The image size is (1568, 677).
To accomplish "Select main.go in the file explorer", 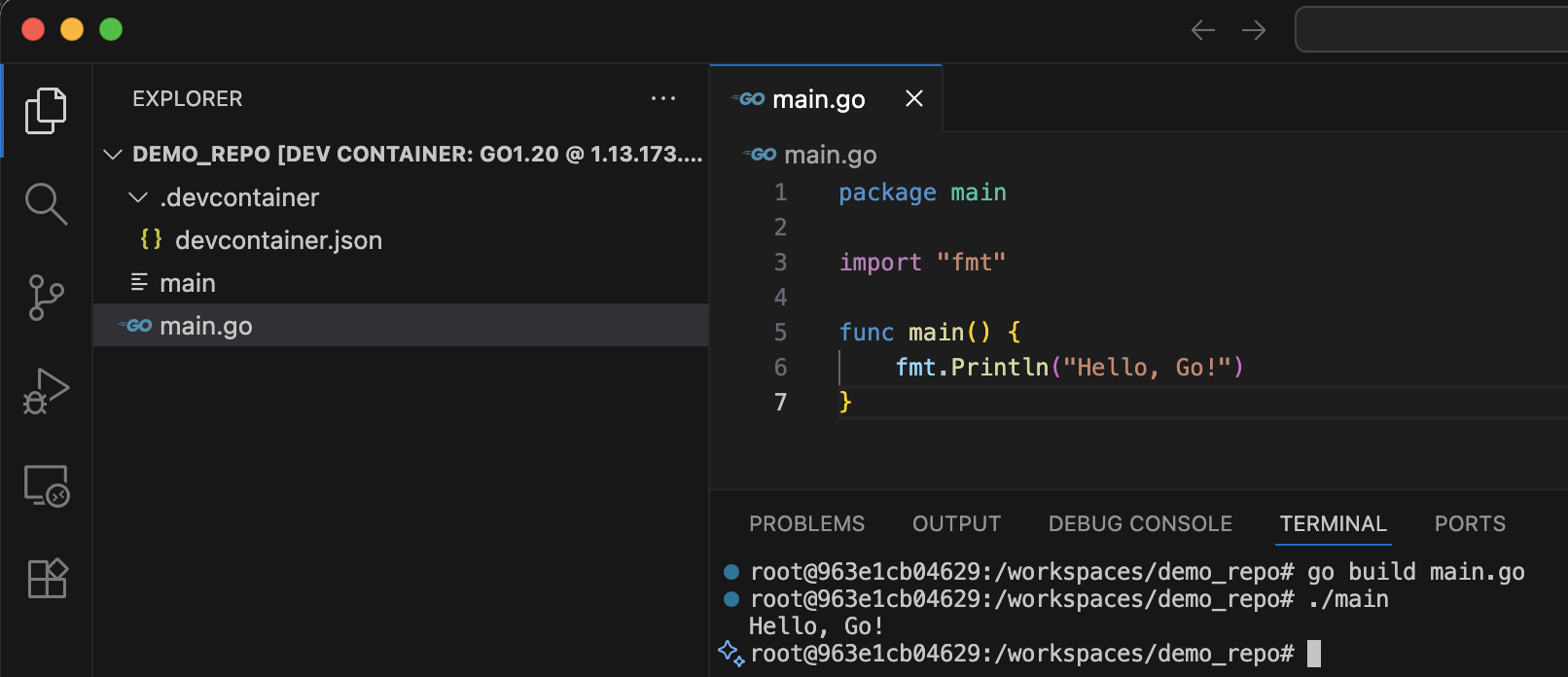I will [401, 326].
